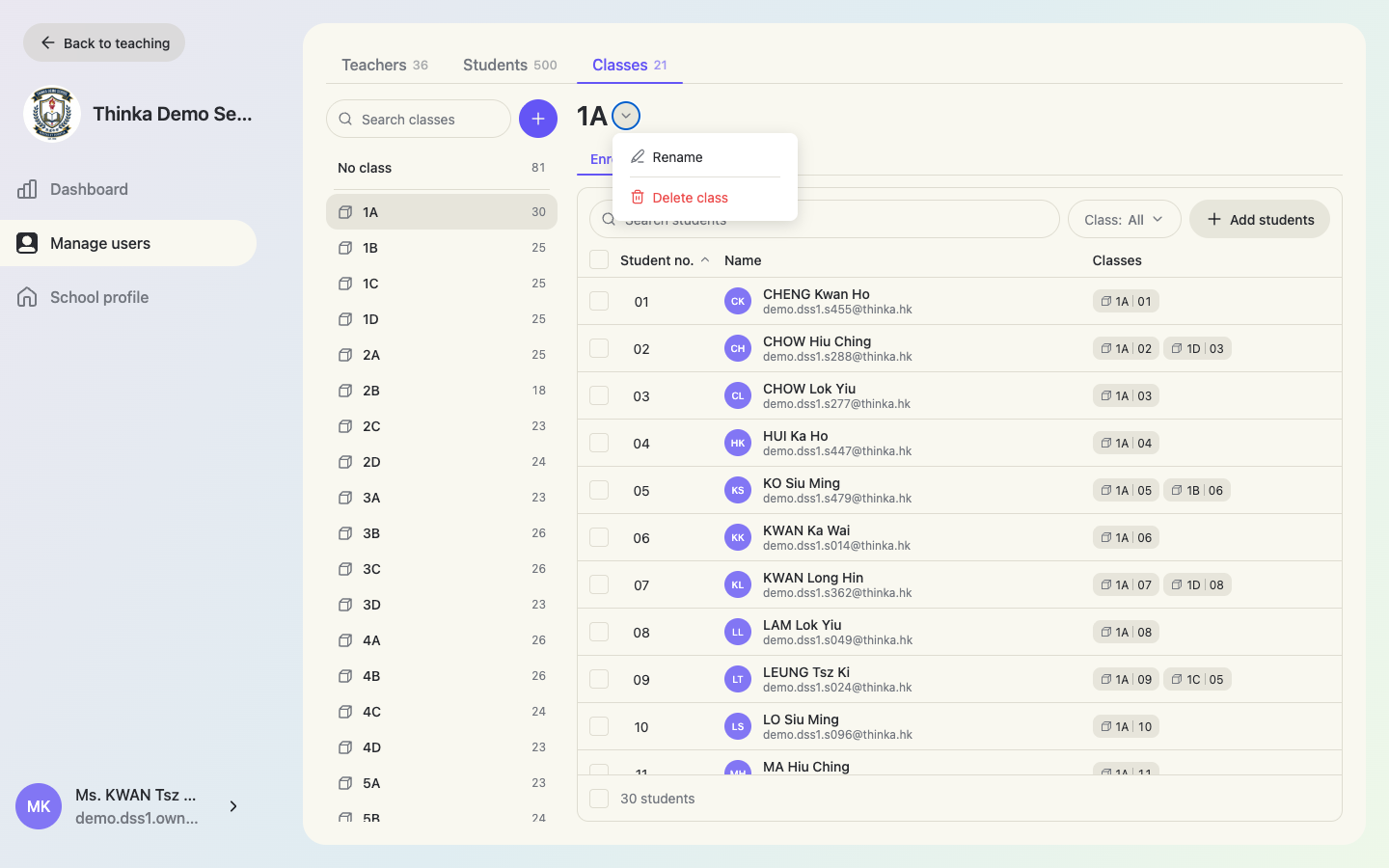Tick the checkbox for student 05

point(599,490)
